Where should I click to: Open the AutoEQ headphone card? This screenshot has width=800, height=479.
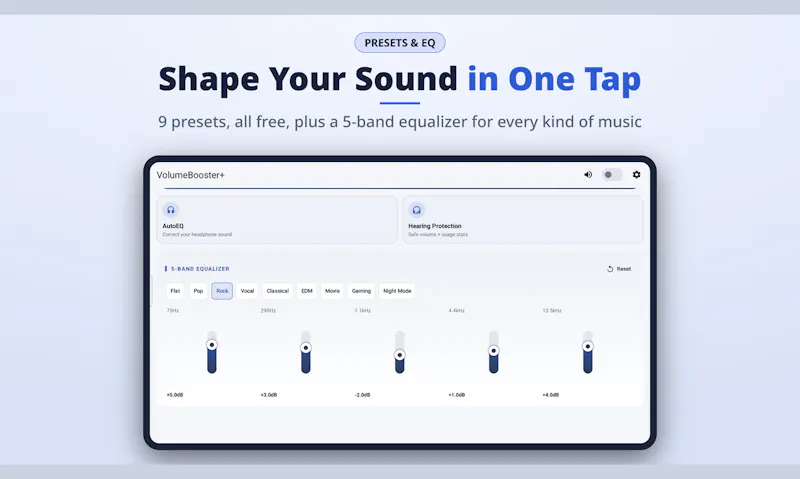pyautogui.click(x=277, y=219)
